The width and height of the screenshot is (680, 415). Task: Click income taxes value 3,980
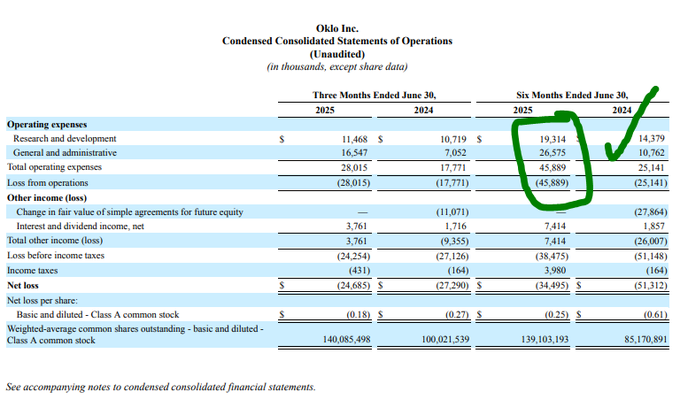click(x=555, y=271)
